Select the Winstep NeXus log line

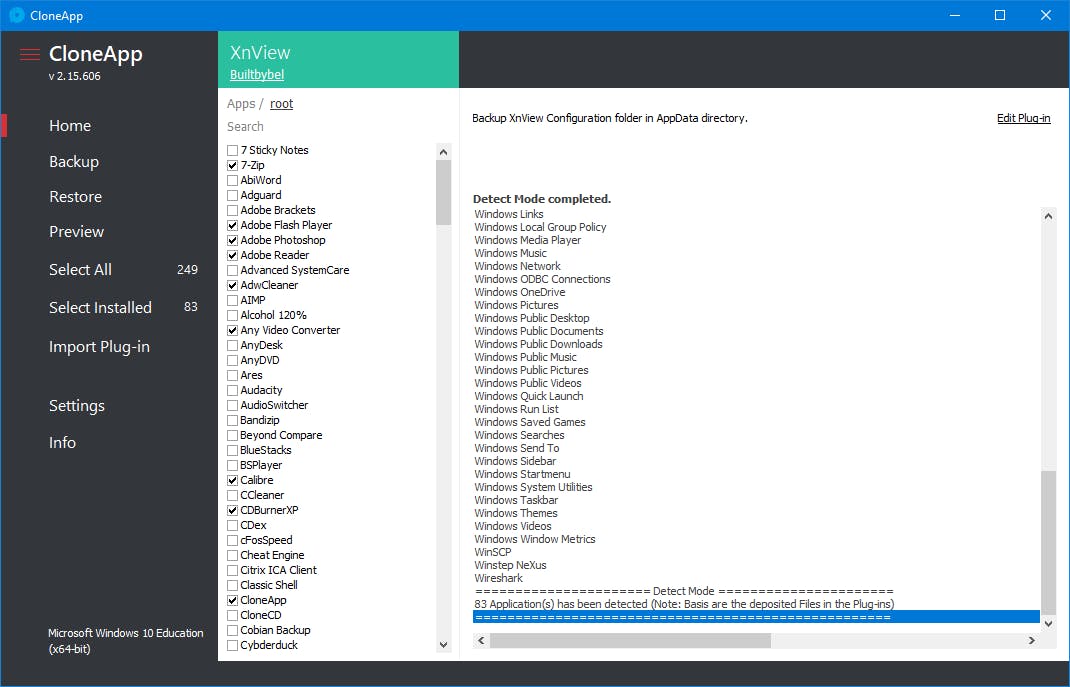(x=510, y=565)
